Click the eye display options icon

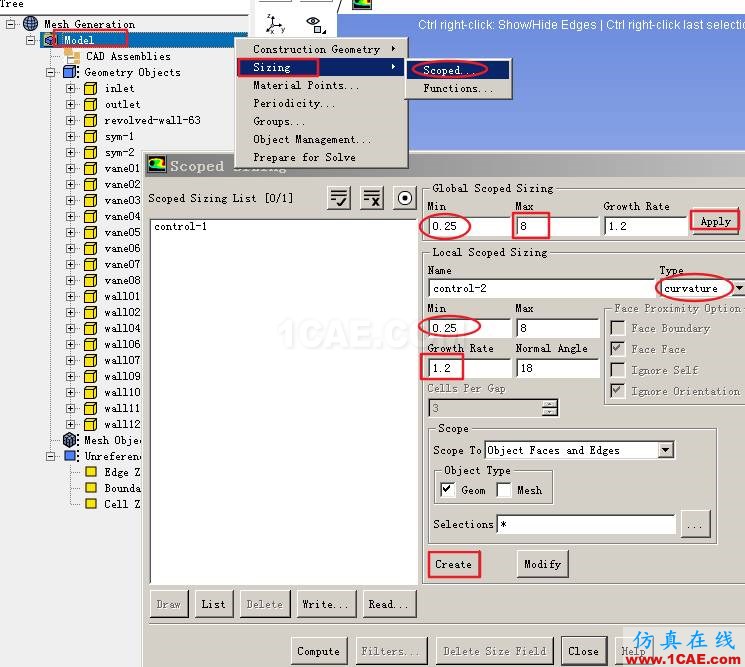point(316,24)
